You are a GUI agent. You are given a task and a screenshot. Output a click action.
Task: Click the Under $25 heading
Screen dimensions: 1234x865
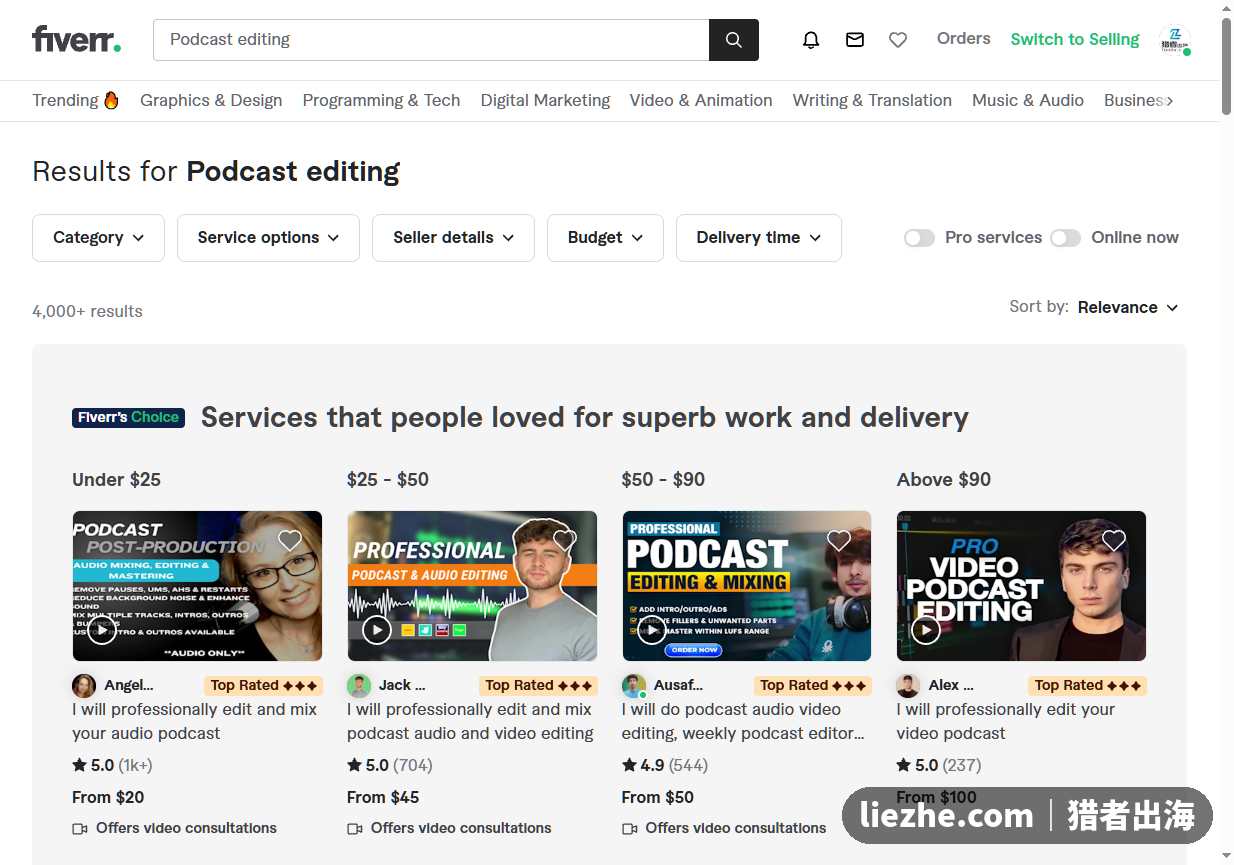pos(116,480)
